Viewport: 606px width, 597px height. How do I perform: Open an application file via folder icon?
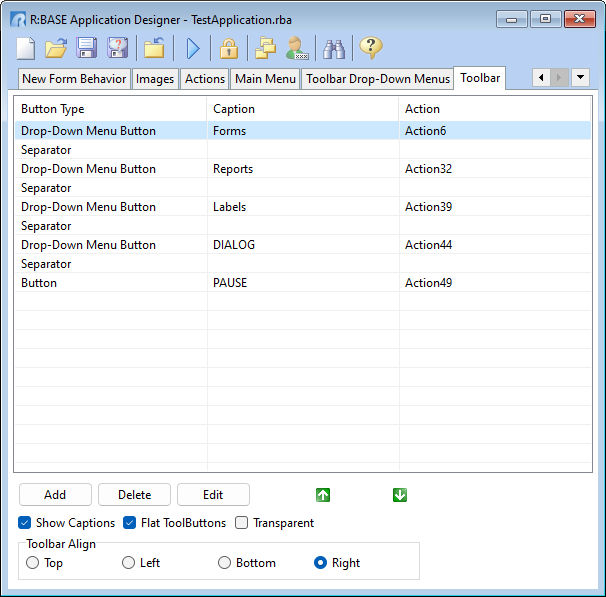[x=56, y=48]
